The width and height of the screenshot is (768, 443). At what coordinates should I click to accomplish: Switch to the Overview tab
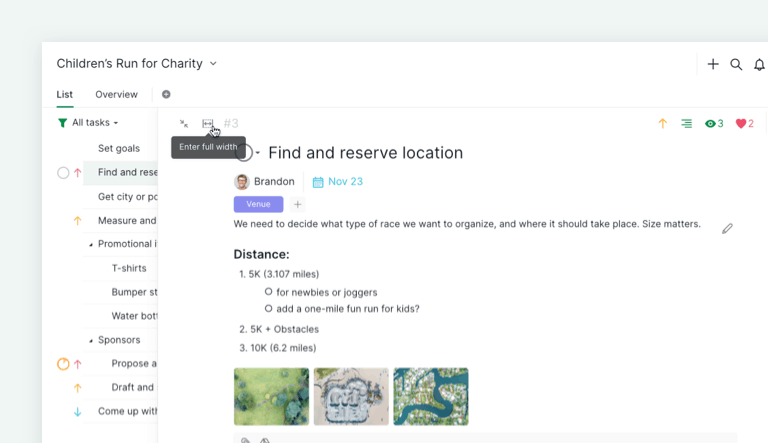pos(117,94)
